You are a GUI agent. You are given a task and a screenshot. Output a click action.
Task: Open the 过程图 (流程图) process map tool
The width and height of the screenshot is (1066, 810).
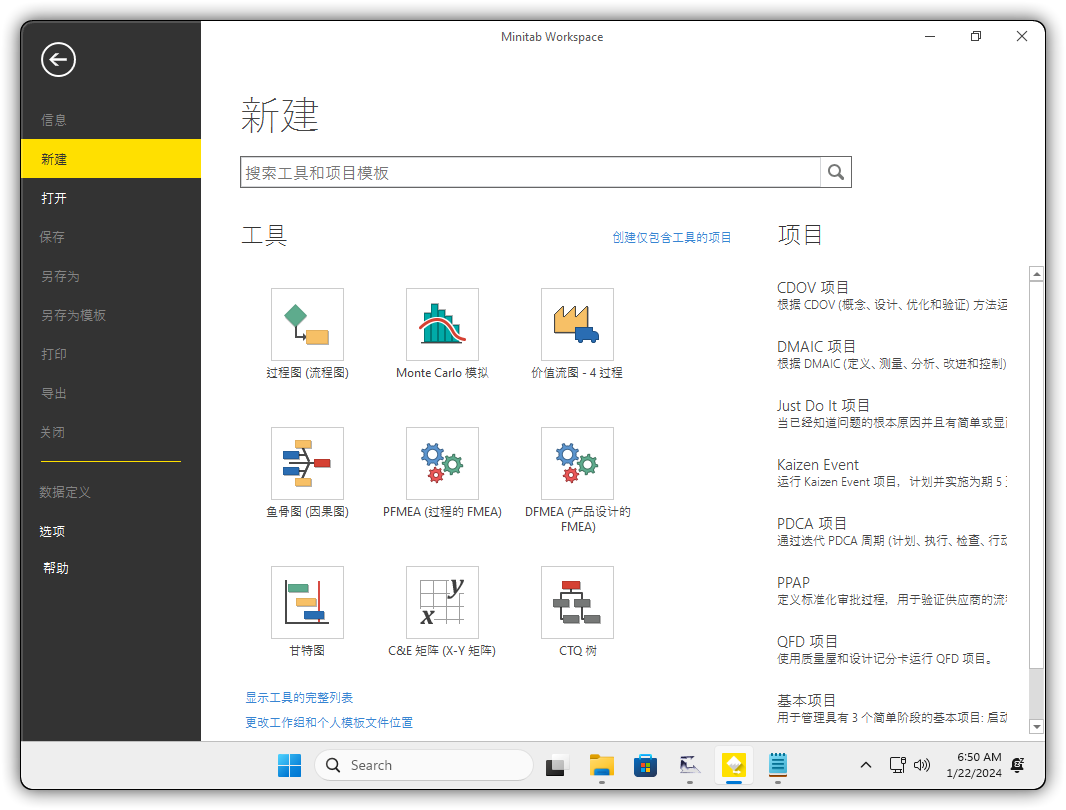[307, 324]
